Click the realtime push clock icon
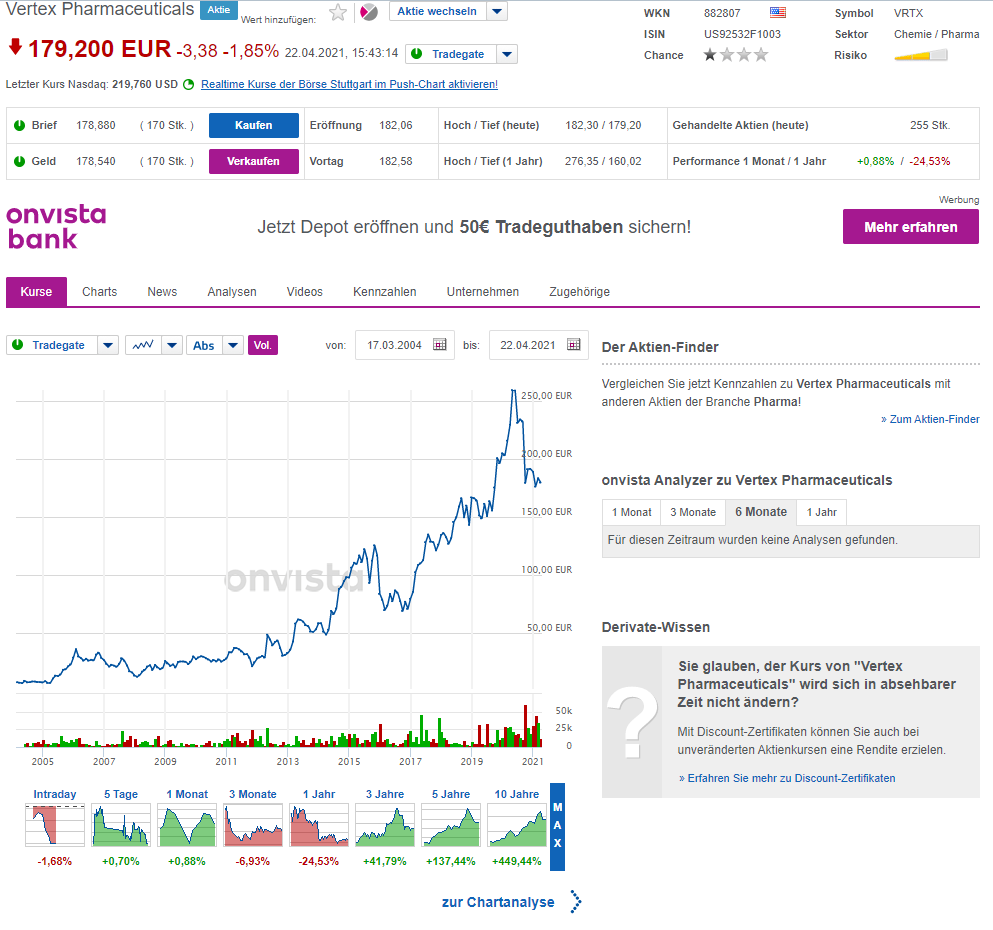This screenshot has height=930, width=993. point(189,84)
